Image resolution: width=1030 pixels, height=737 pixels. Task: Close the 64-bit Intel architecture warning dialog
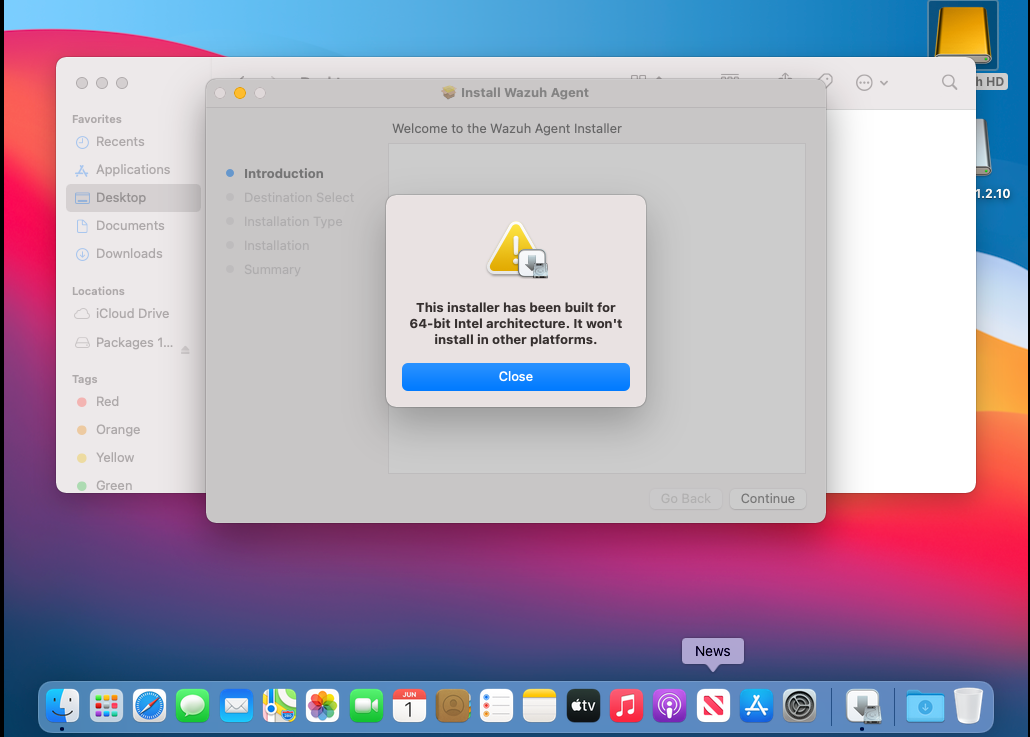515,377
